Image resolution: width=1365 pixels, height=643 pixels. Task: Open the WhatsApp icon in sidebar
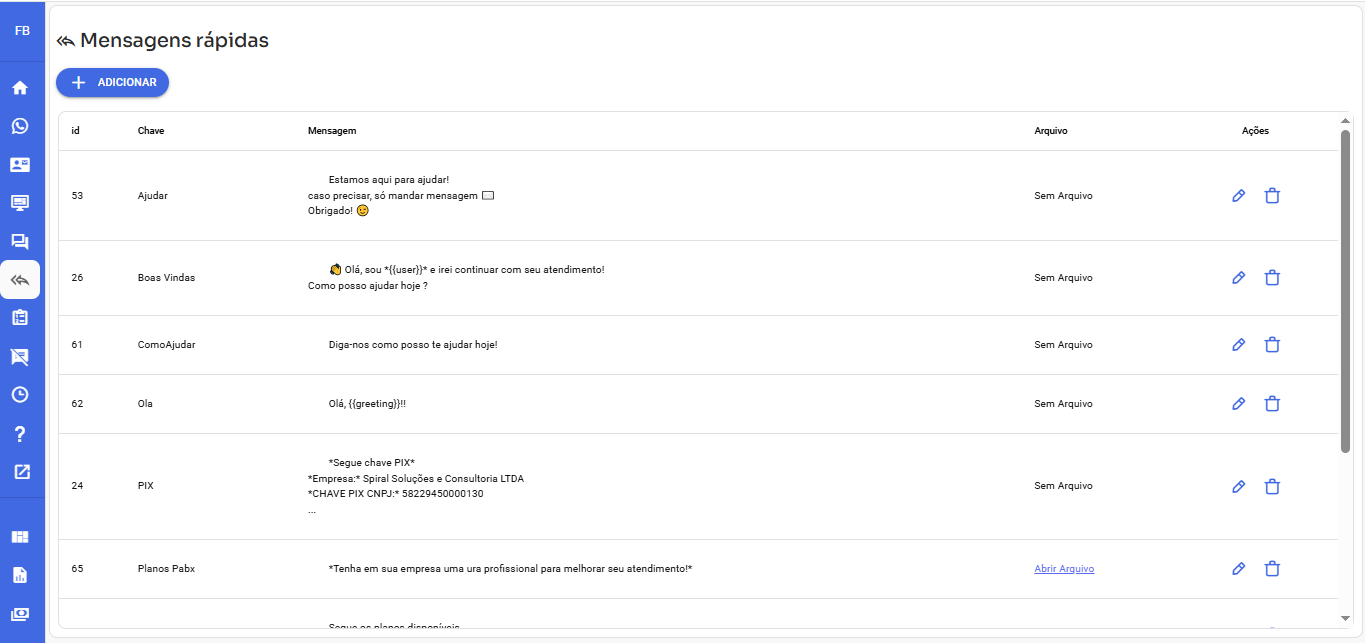click(20, 126)
